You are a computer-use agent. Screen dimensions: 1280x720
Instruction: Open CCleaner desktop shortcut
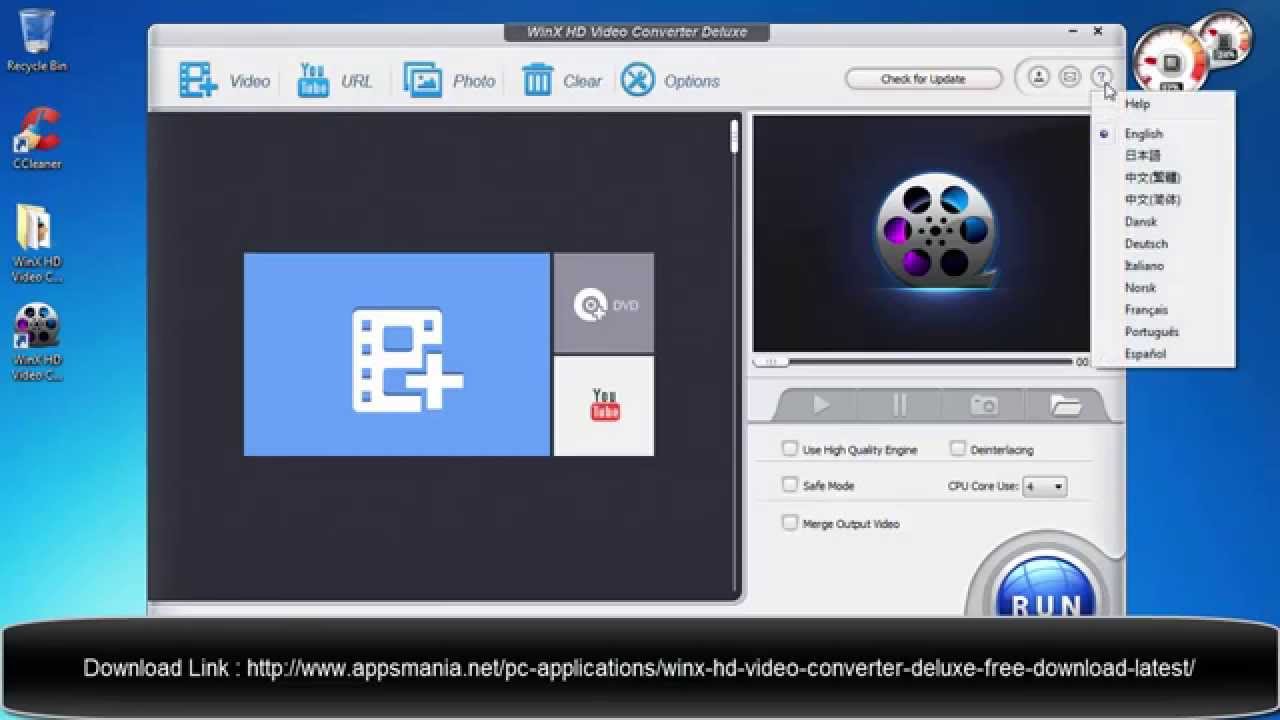37,138
